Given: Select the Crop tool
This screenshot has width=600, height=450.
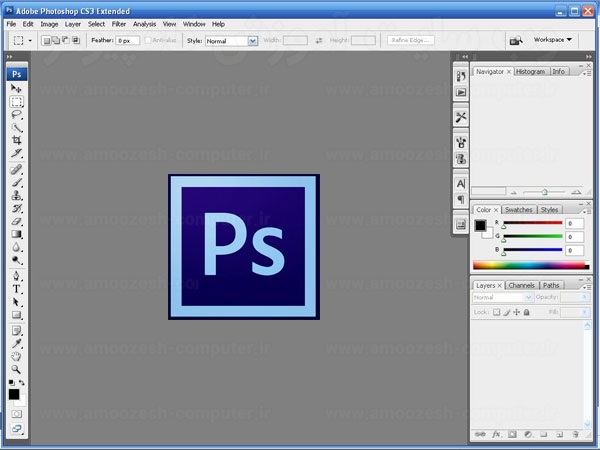Looking at the screenshot, I should (16, 140).
